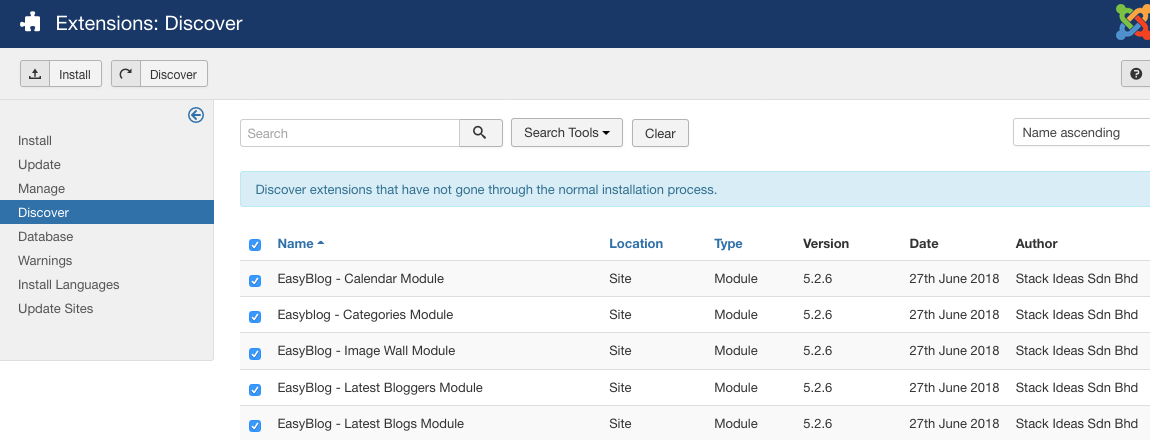Open the Search Tools dropdown
This screenshot has width=1150, height=440.
(x=567, y=133)
